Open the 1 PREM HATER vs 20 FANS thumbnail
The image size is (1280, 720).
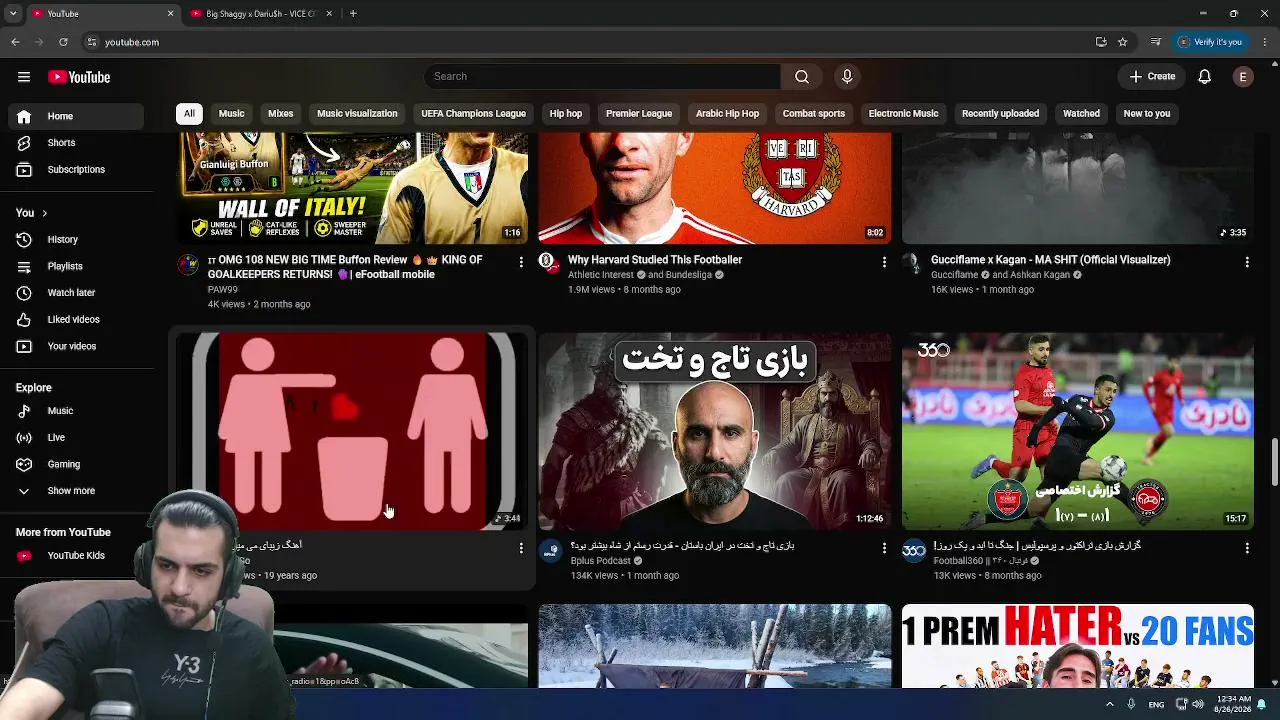click(1078, 646)
